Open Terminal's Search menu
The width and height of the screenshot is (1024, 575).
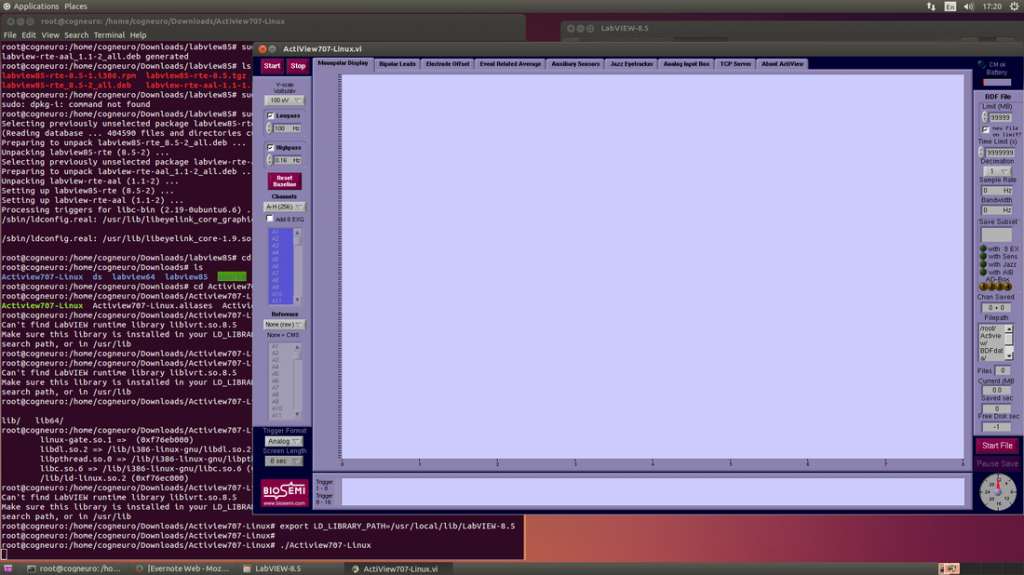[x=76, y=35]
